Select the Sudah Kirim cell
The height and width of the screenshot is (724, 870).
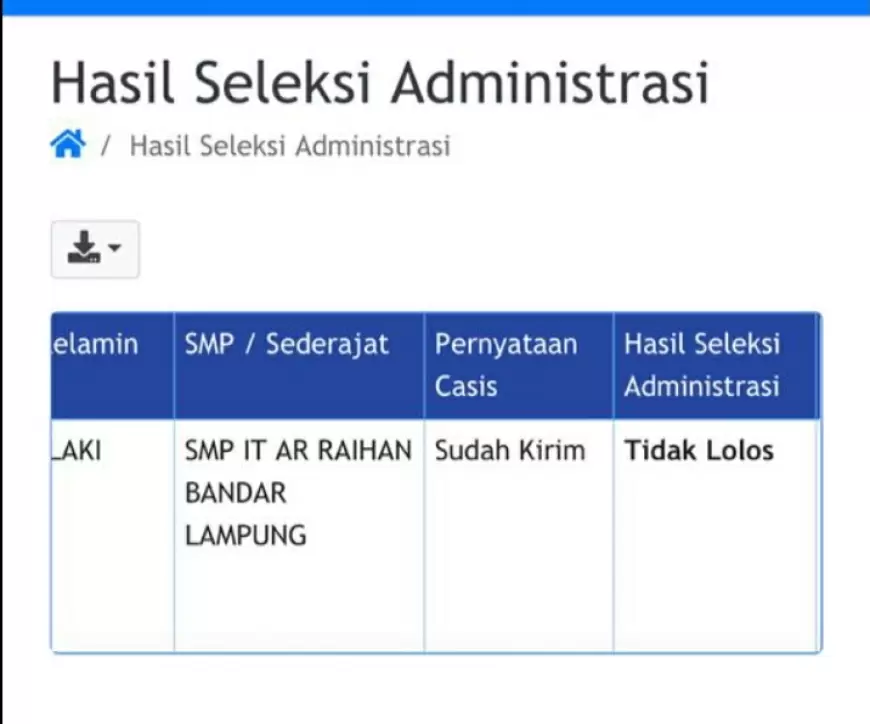click(519, 535)
